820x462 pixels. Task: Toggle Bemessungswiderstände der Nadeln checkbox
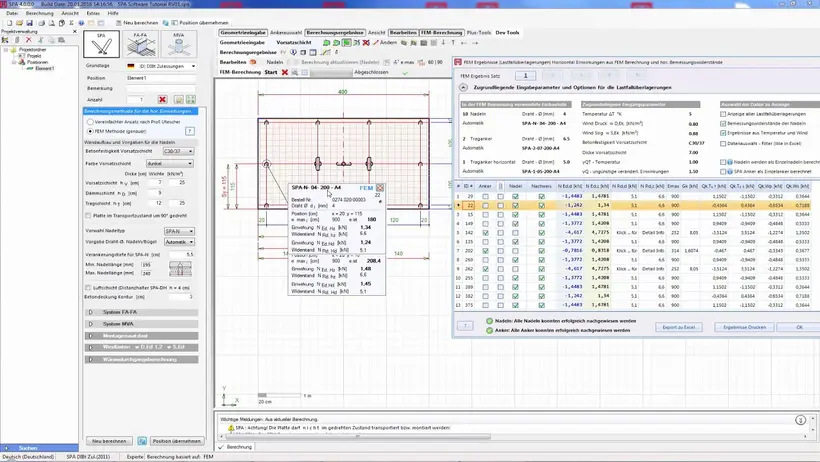pyautogui.click(x=723, y=123)
